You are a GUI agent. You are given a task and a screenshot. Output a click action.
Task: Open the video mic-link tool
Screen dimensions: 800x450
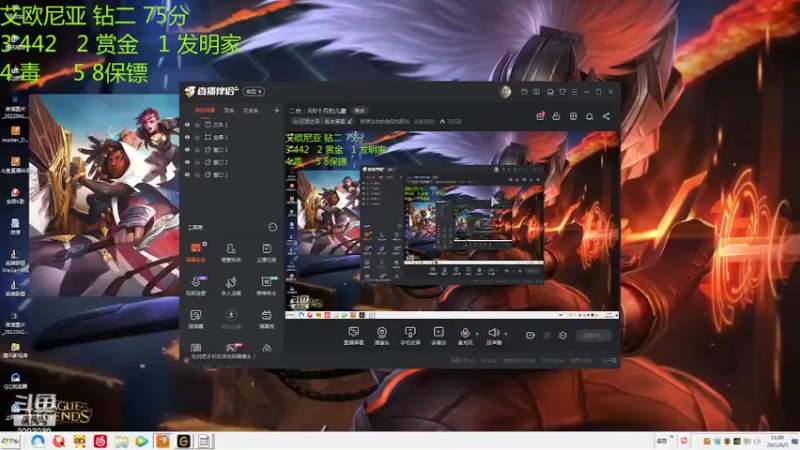tap(196, 286)
